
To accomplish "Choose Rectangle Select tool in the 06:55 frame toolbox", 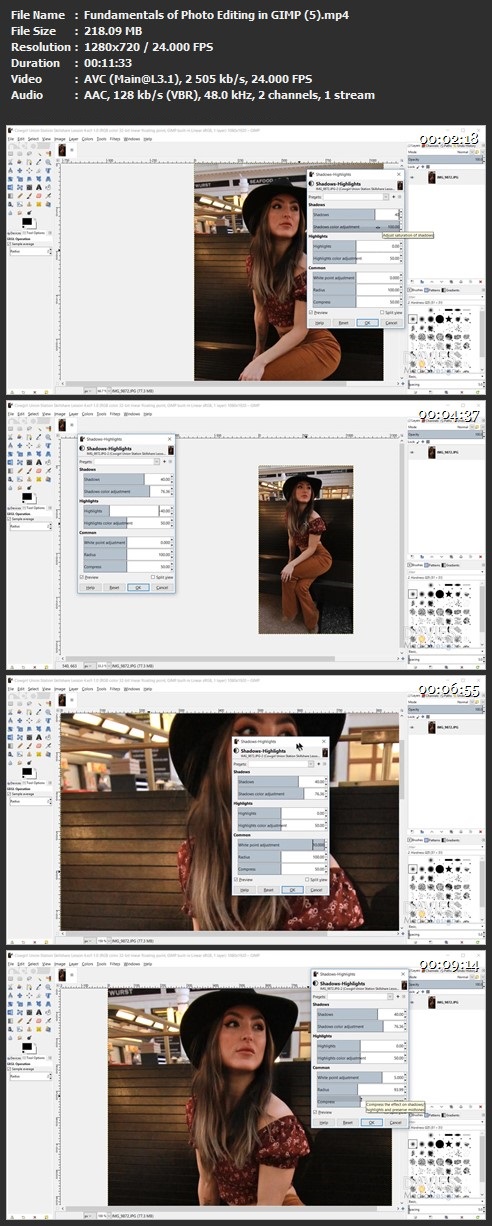I will coord(10,705).
